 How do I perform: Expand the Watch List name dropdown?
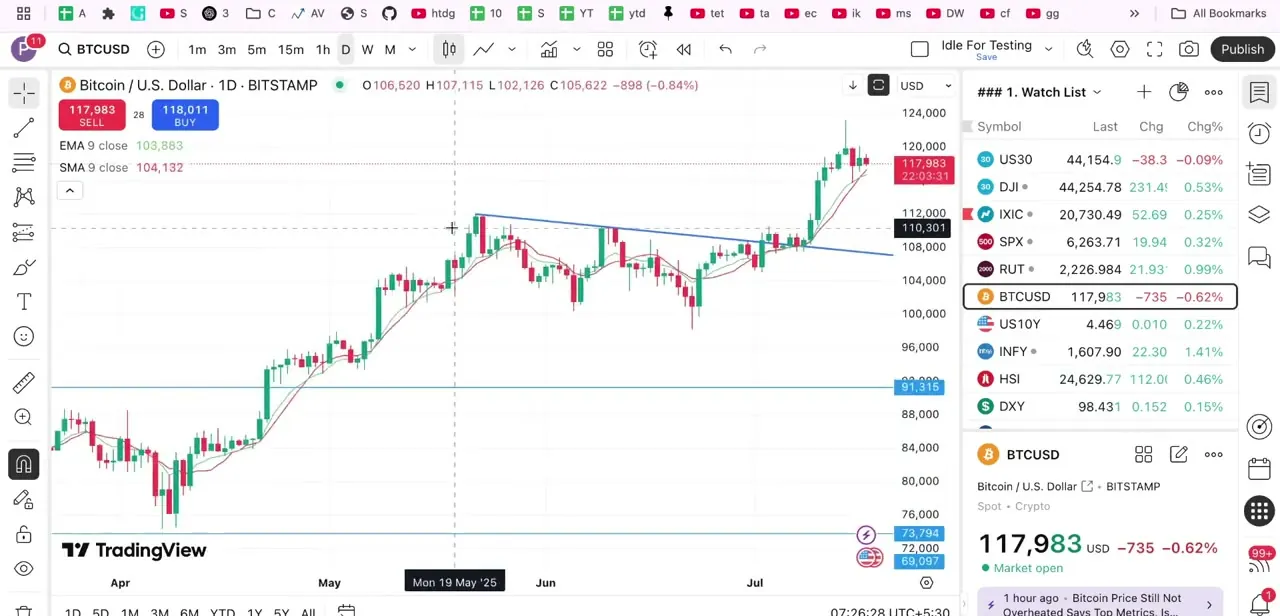pos(1097,92)
